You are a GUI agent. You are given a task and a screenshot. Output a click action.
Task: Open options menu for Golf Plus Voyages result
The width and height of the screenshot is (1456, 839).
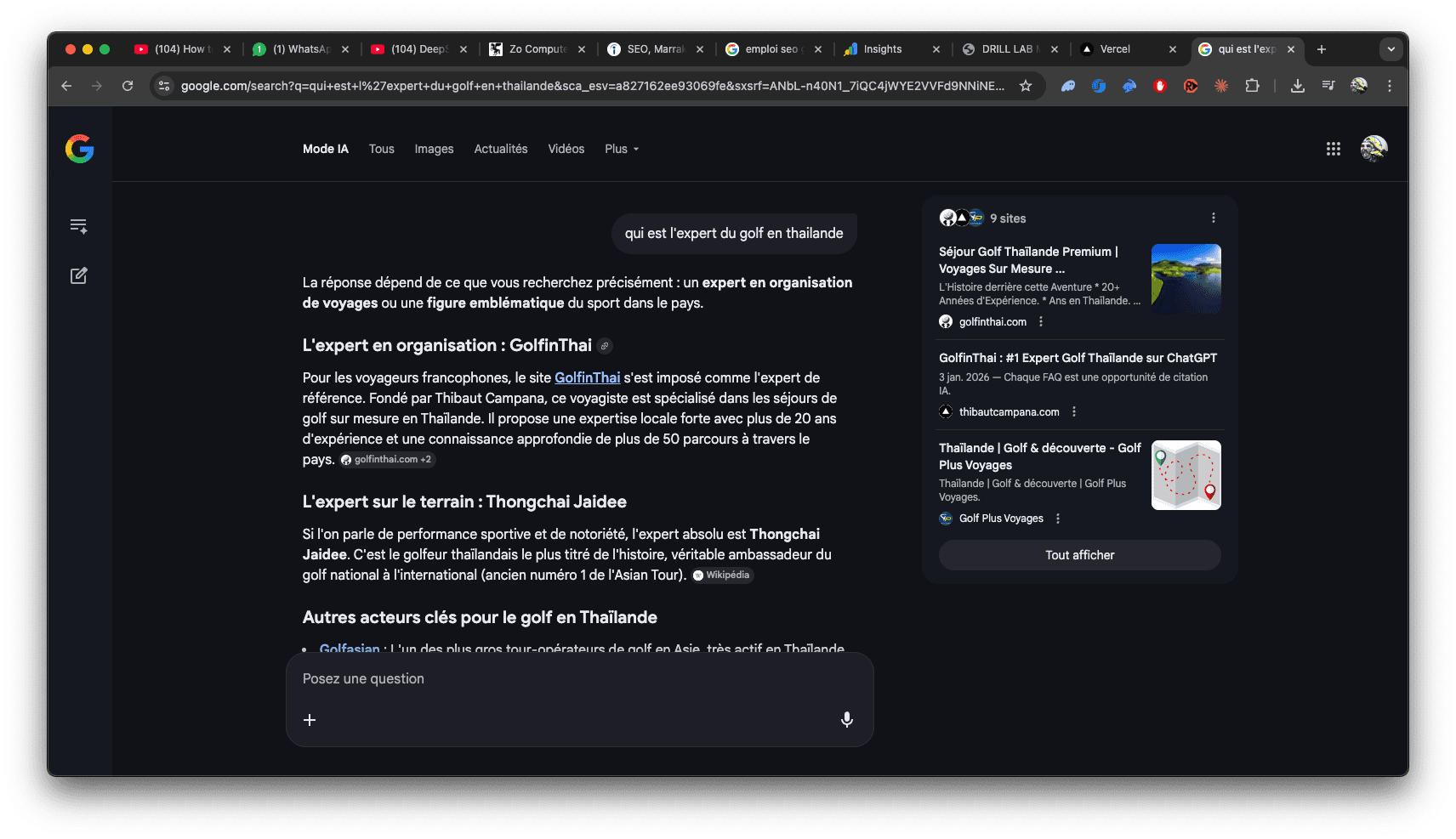(x=1058, y=519)
